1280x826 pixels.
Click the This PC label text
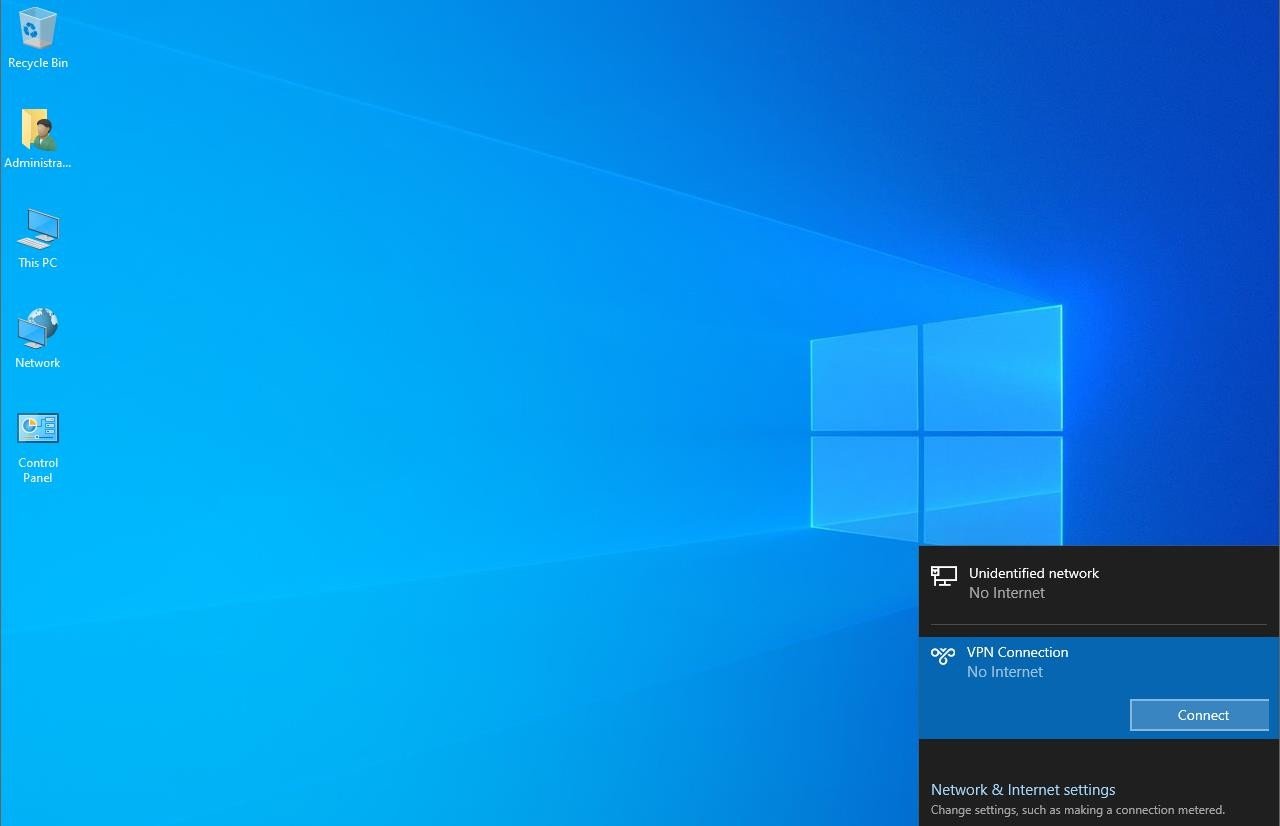coord(38,263)
